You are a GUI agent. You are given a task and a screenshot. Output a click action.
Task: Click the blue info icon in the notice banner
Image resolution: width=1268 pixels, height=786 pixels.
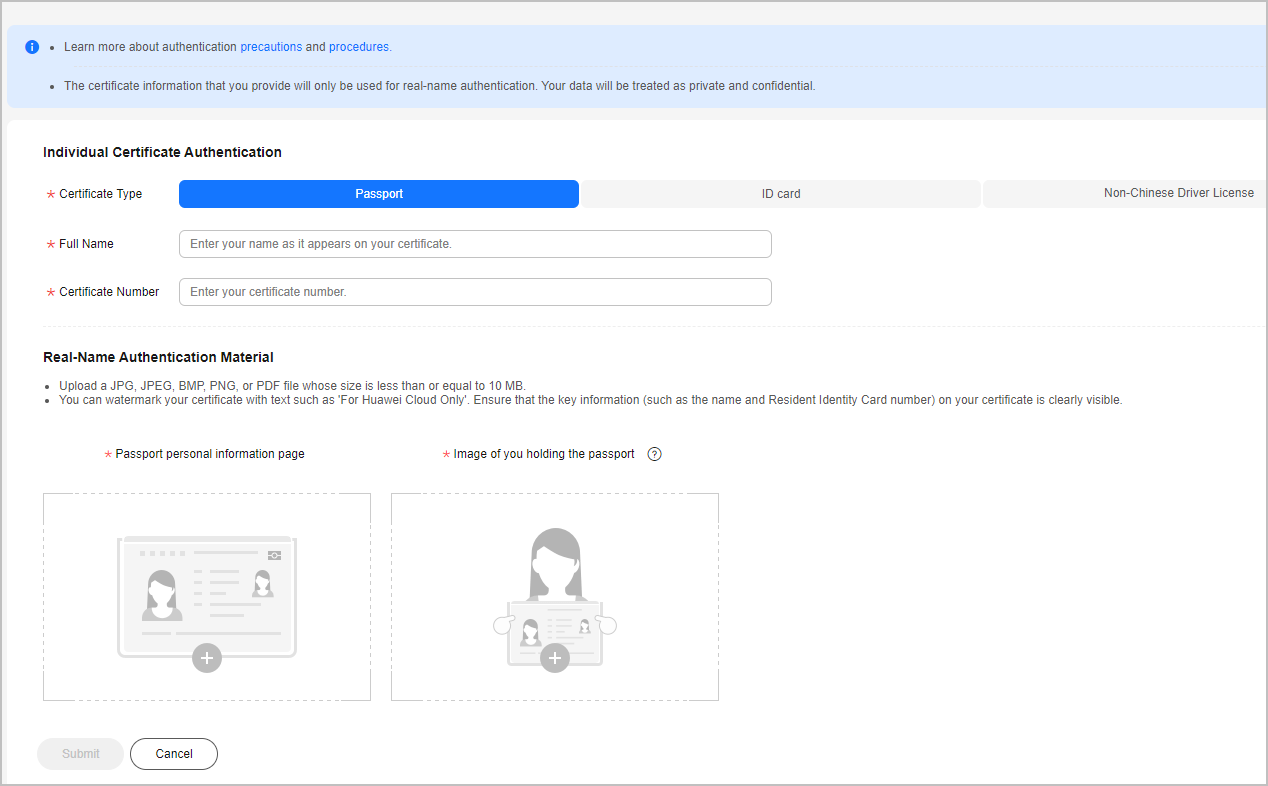point(32,47)
